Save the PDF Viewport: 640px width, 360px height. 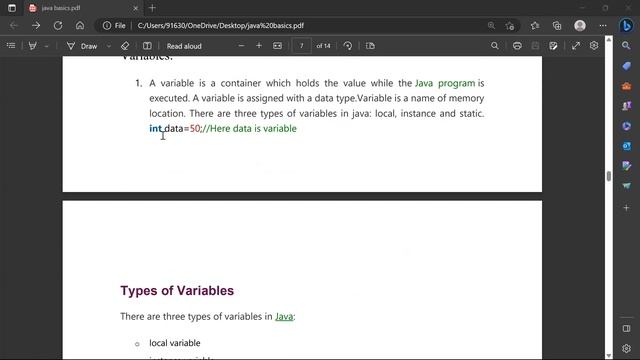pos(535,46)
